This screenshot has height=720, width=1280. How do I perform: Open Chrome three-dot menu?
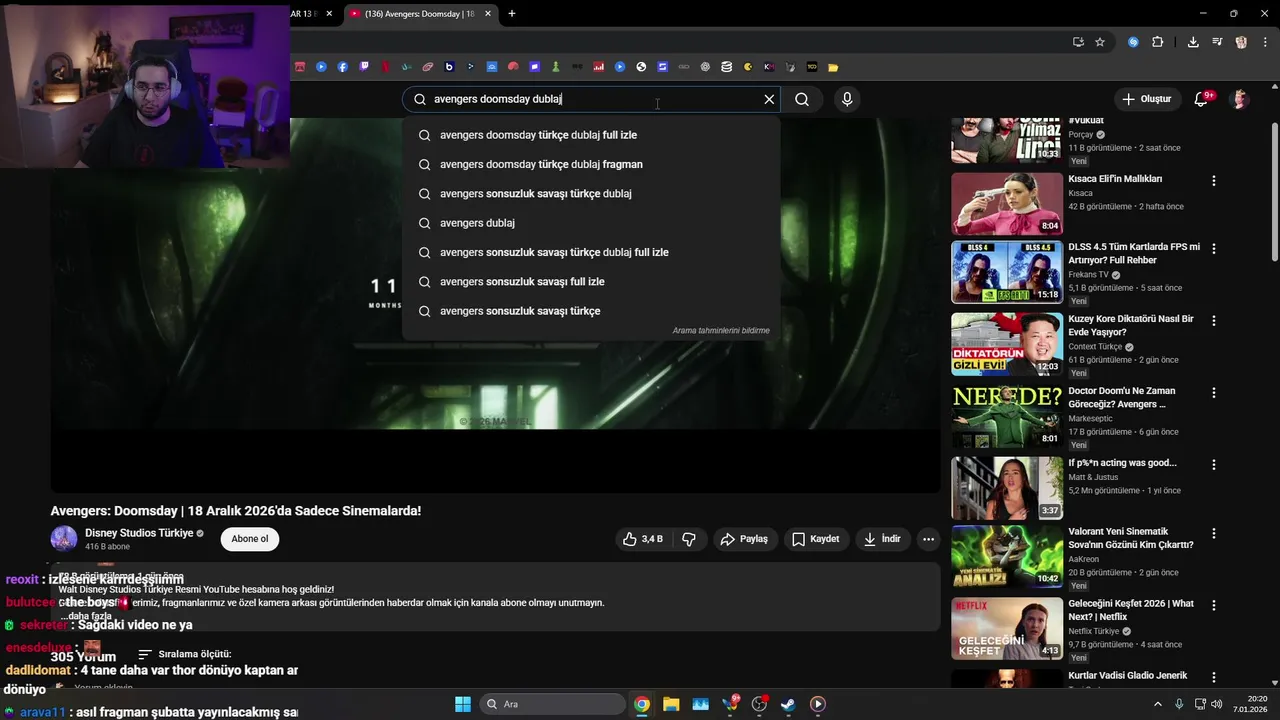(x=1265, y=42)
